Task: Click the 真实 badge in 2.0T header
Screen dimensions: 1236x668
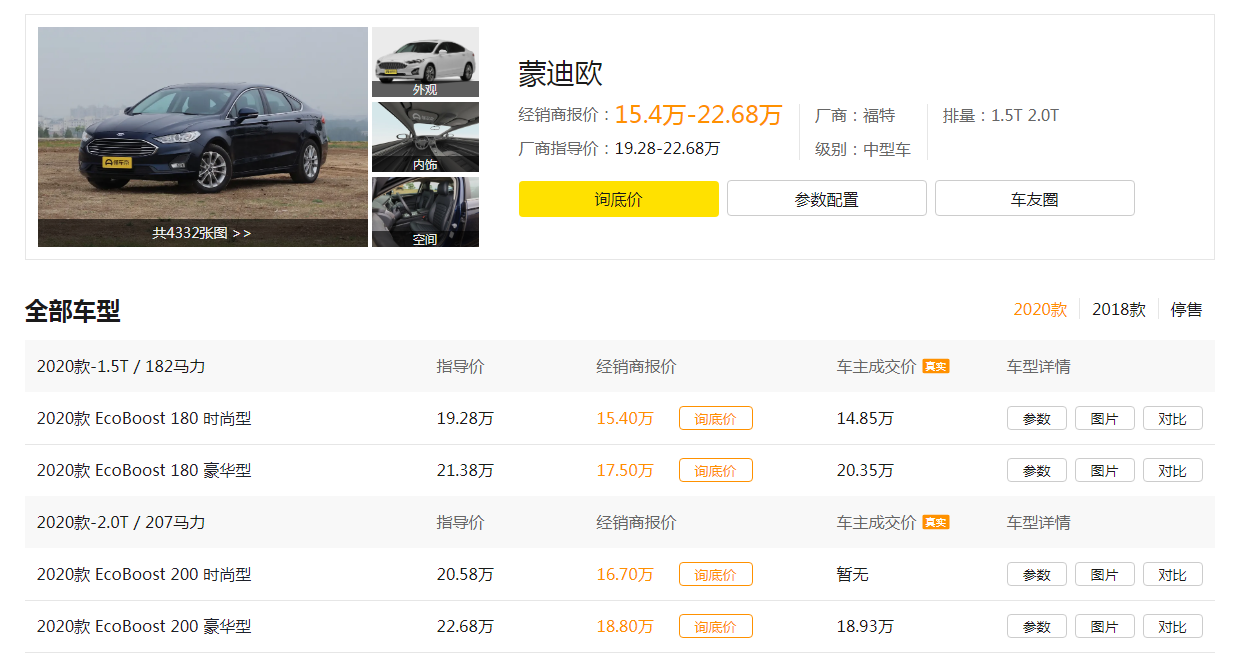Action: click(x=936, y=522)
